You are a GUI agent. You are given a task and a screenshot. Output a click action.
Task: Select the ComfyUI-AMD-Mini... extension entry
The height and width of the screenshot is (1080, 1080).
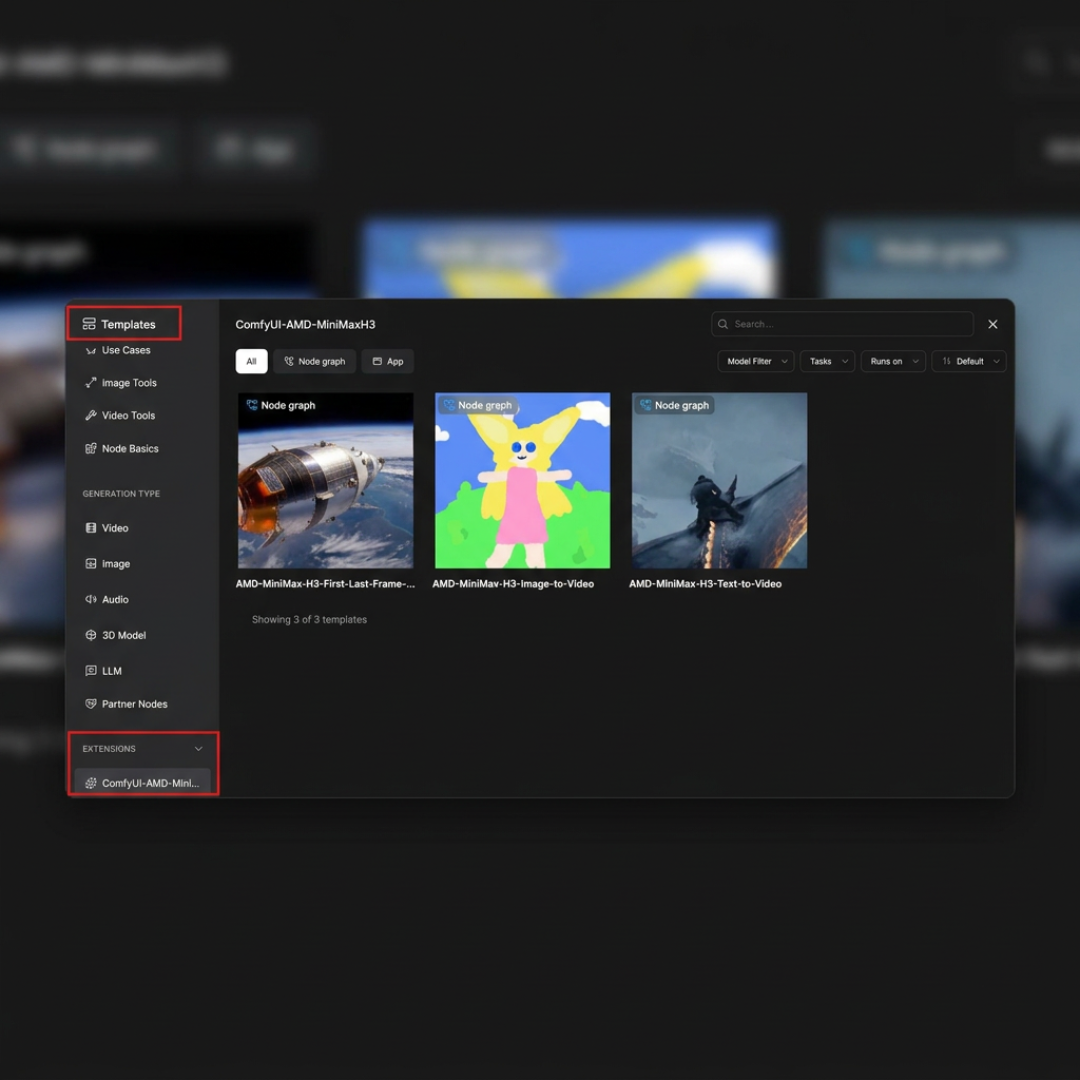click(x=142, y=782)
